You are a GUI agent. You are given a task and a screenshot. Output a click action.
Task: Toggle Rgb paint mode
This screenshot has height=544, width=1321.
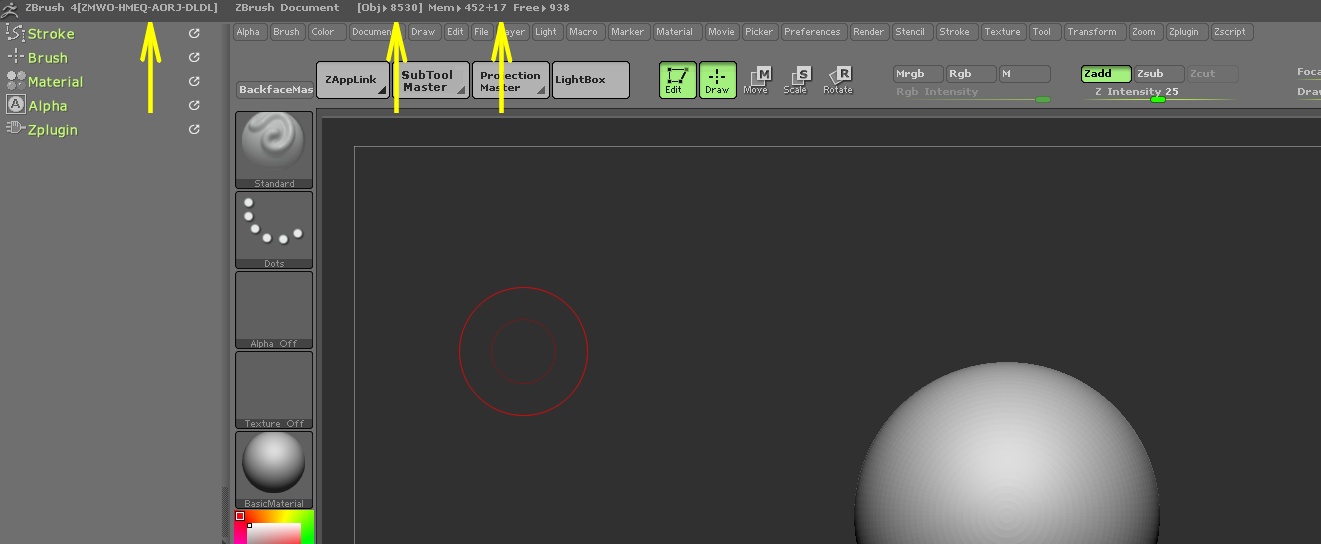point(971,74)
